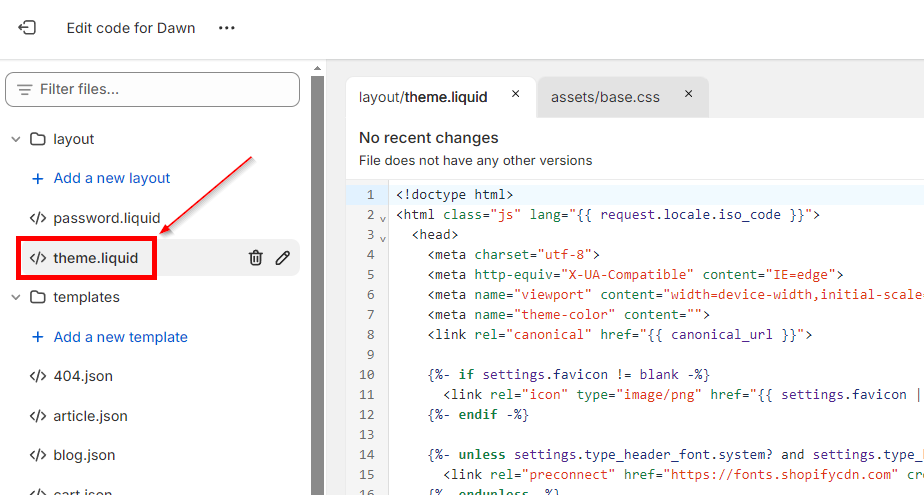
Task: Open blog.json template file
Action: pos(84,455)
